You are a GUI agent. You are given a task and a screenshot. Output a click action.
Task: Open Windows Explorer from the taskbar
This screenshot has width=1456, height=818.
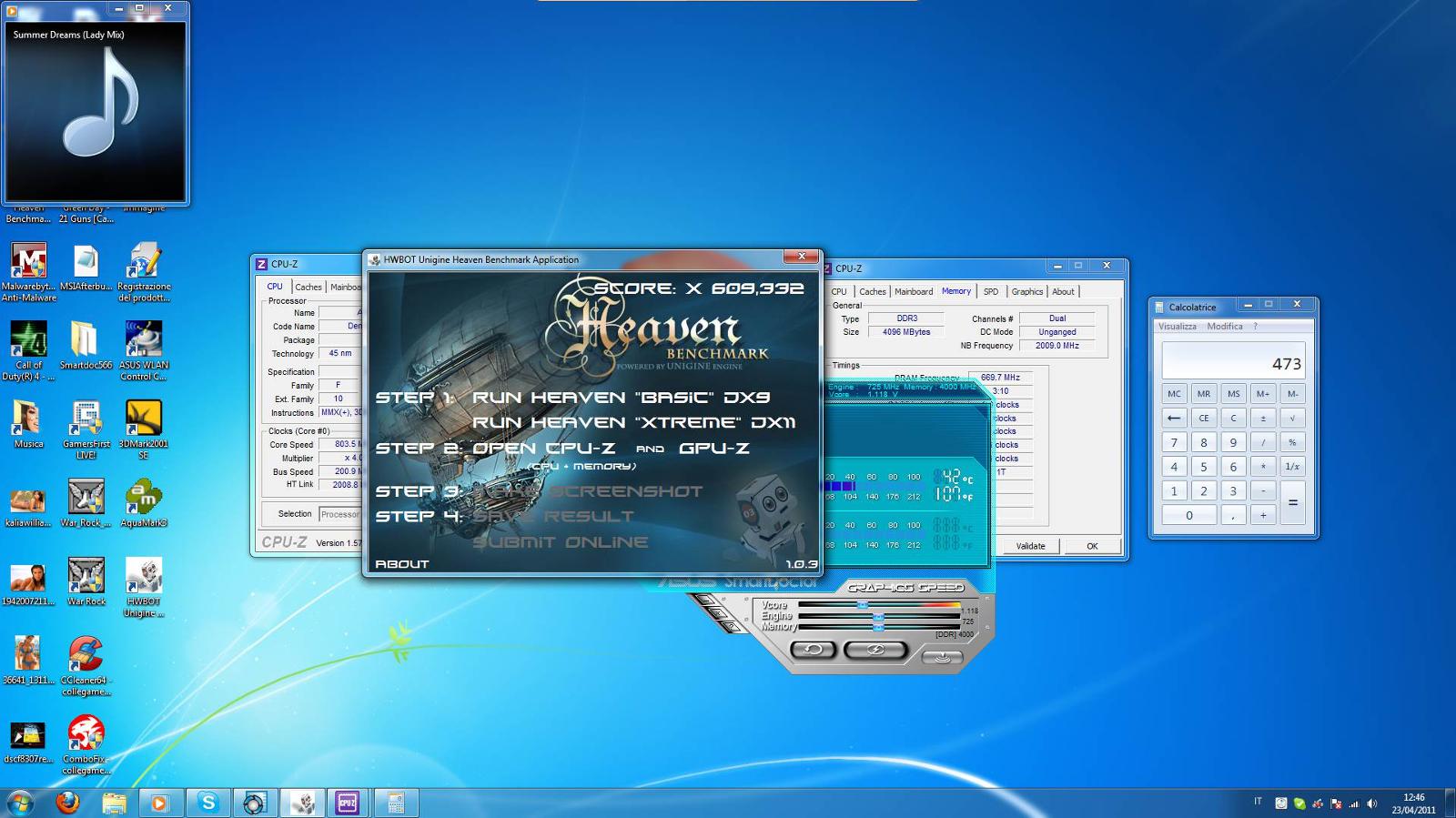[114, 803]
